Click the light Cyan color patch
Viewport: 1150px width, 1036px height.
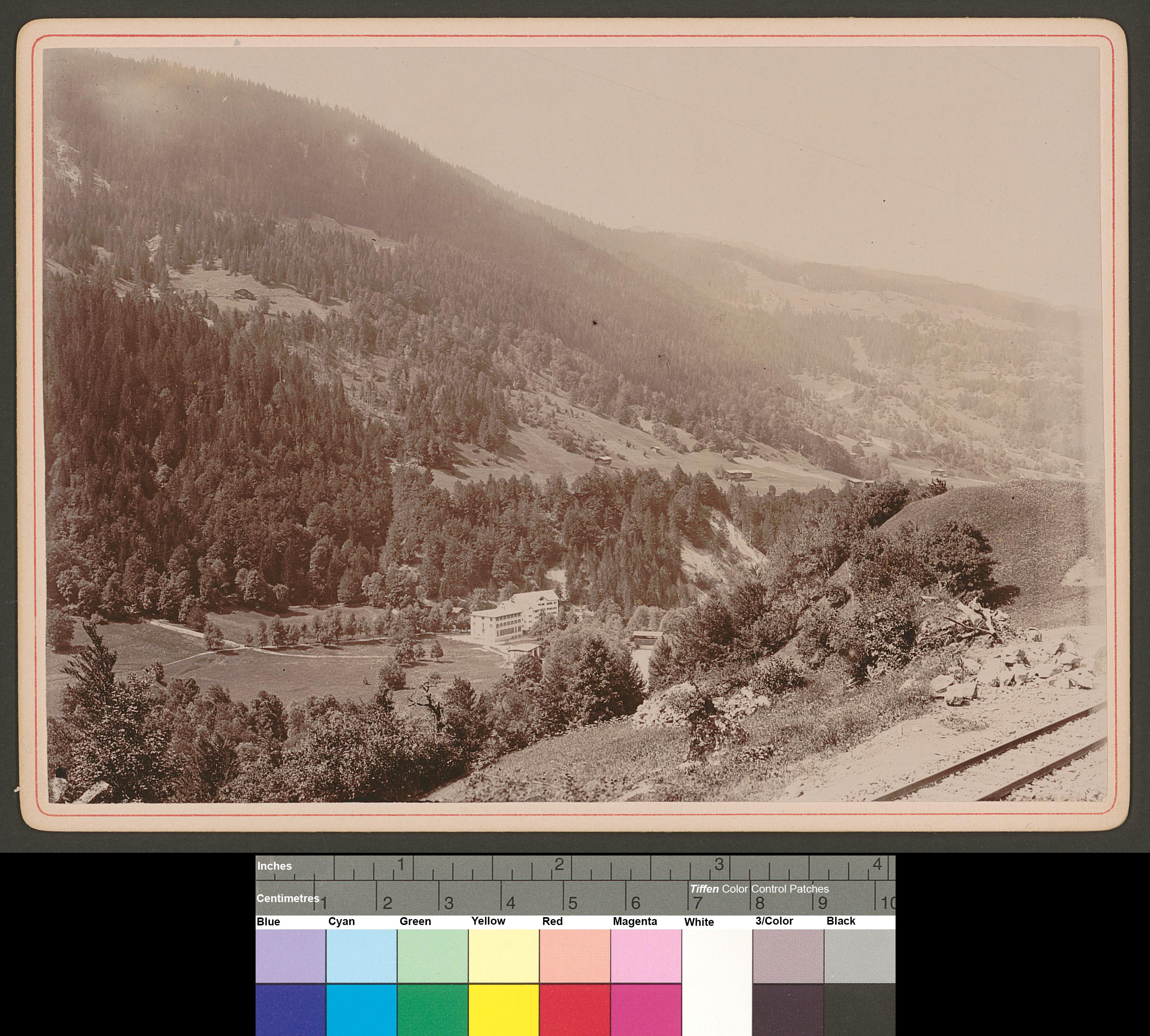point(361,956)
